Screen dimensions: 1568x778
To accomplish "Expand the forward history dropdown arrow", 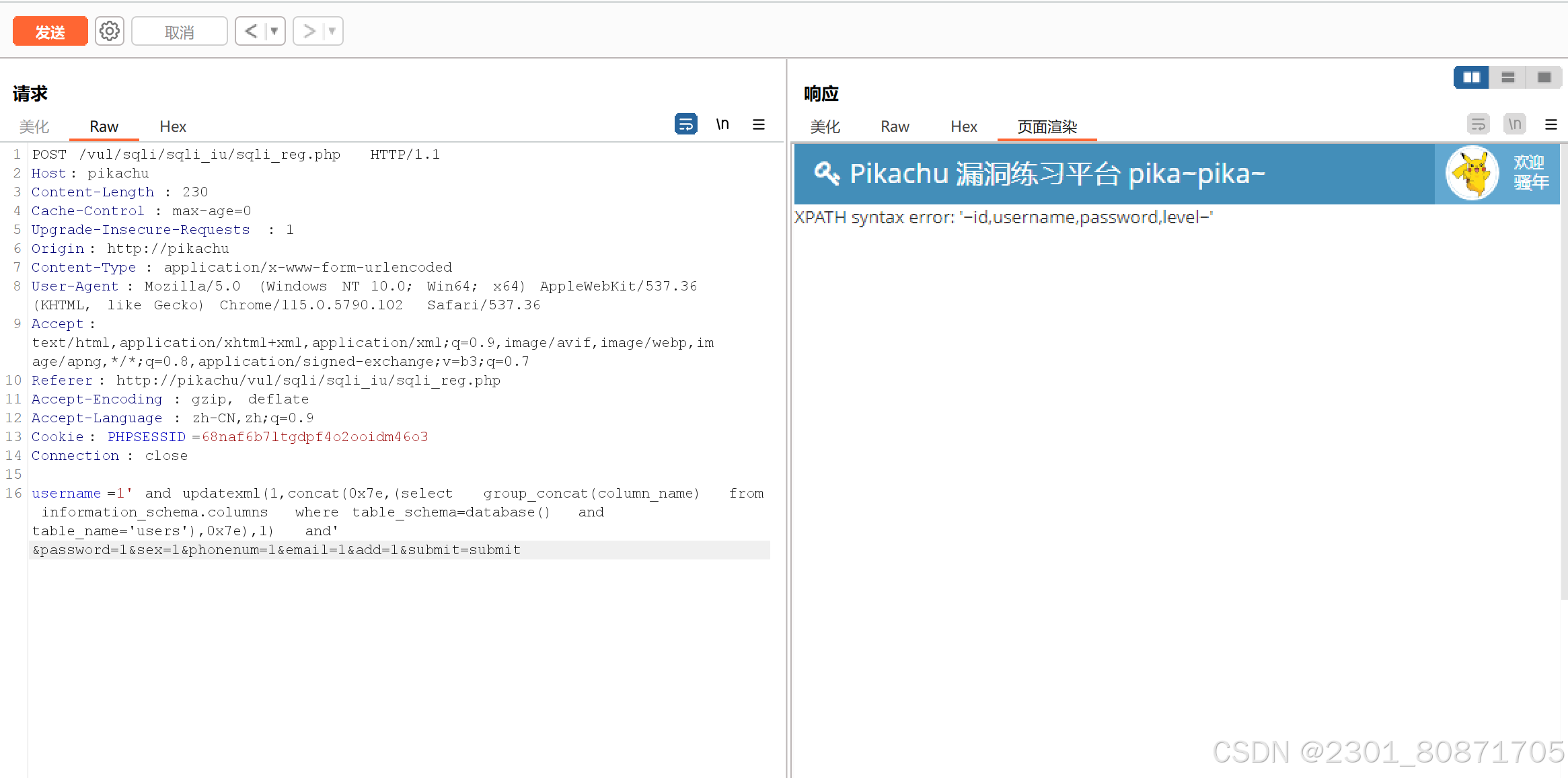I will (332, 31).
